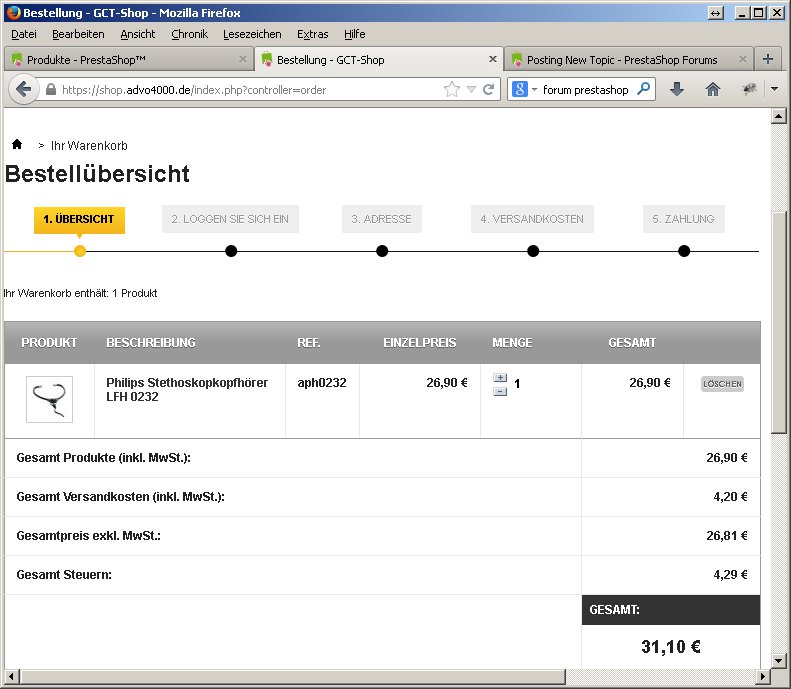
Task: Click the horizontal scrollbar left arrow
Action: pos(11,676)
